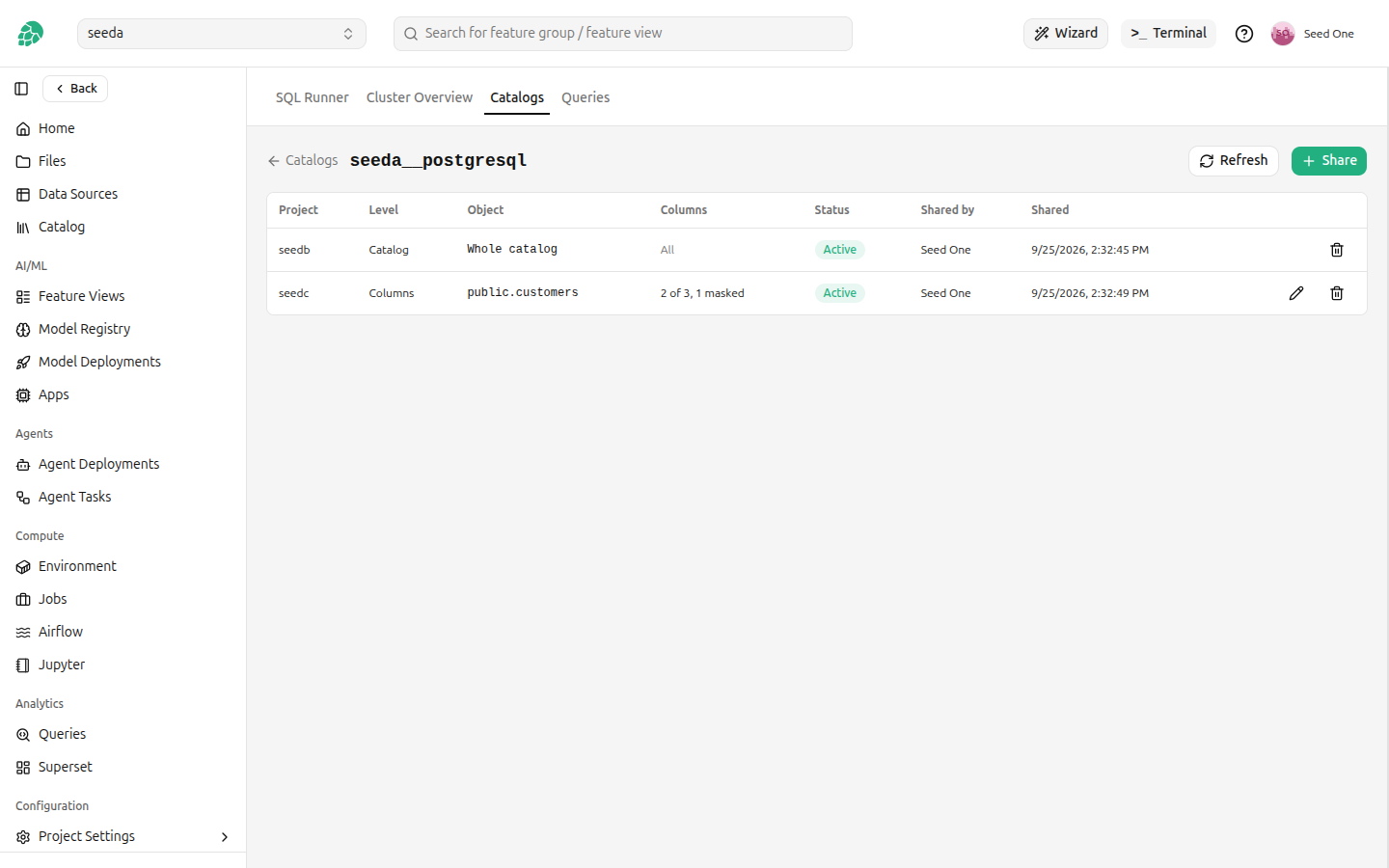Click the Refresh button
This screenshot has width=1389, height=868.
click(x=1234, y=161)
